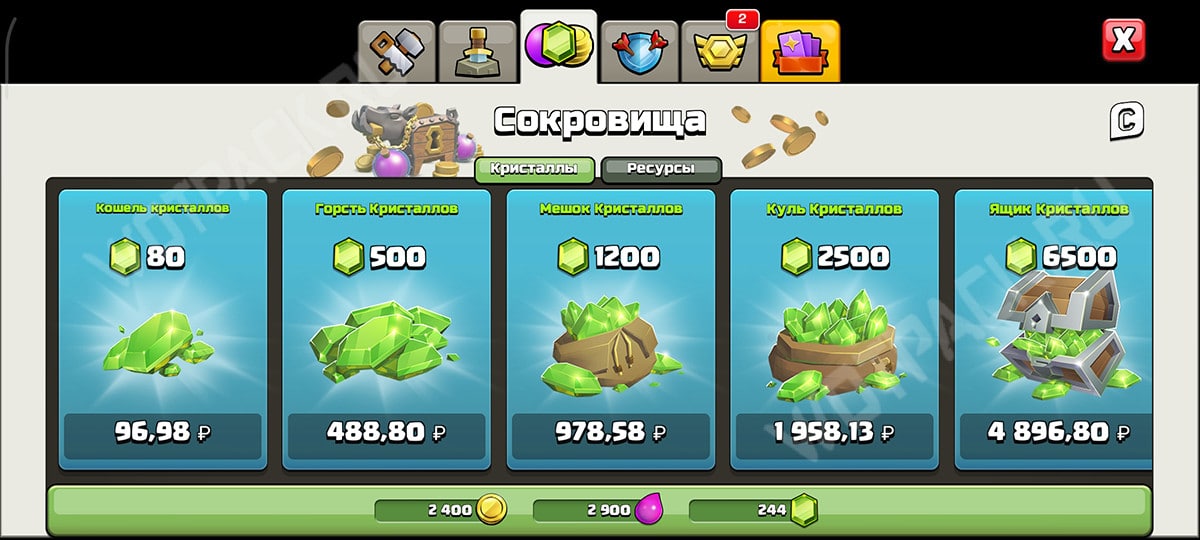Close the shop with red X

1123,40
